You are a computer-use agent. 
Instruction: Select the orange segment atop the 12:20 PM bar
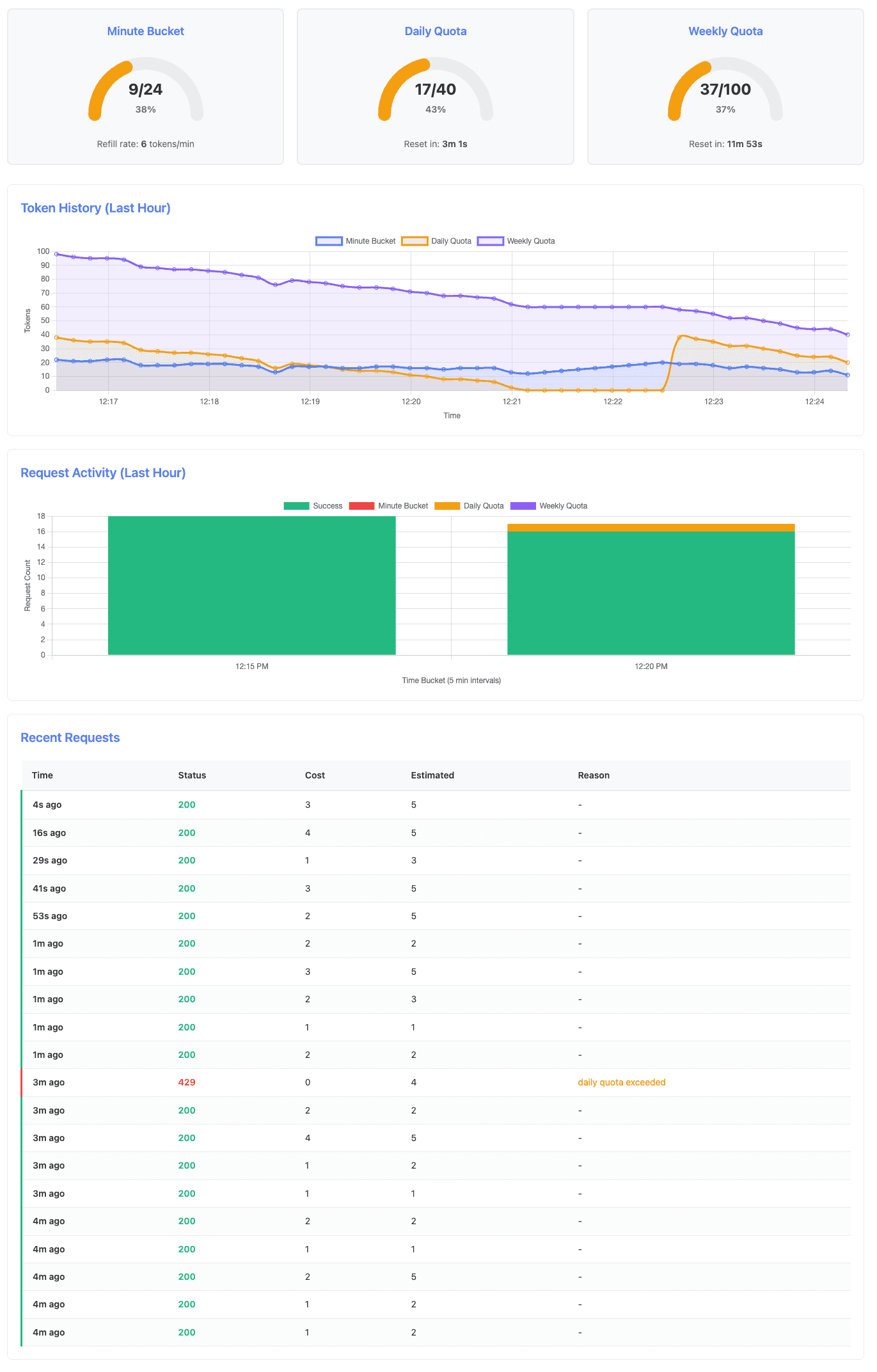[x=651, y=528]
